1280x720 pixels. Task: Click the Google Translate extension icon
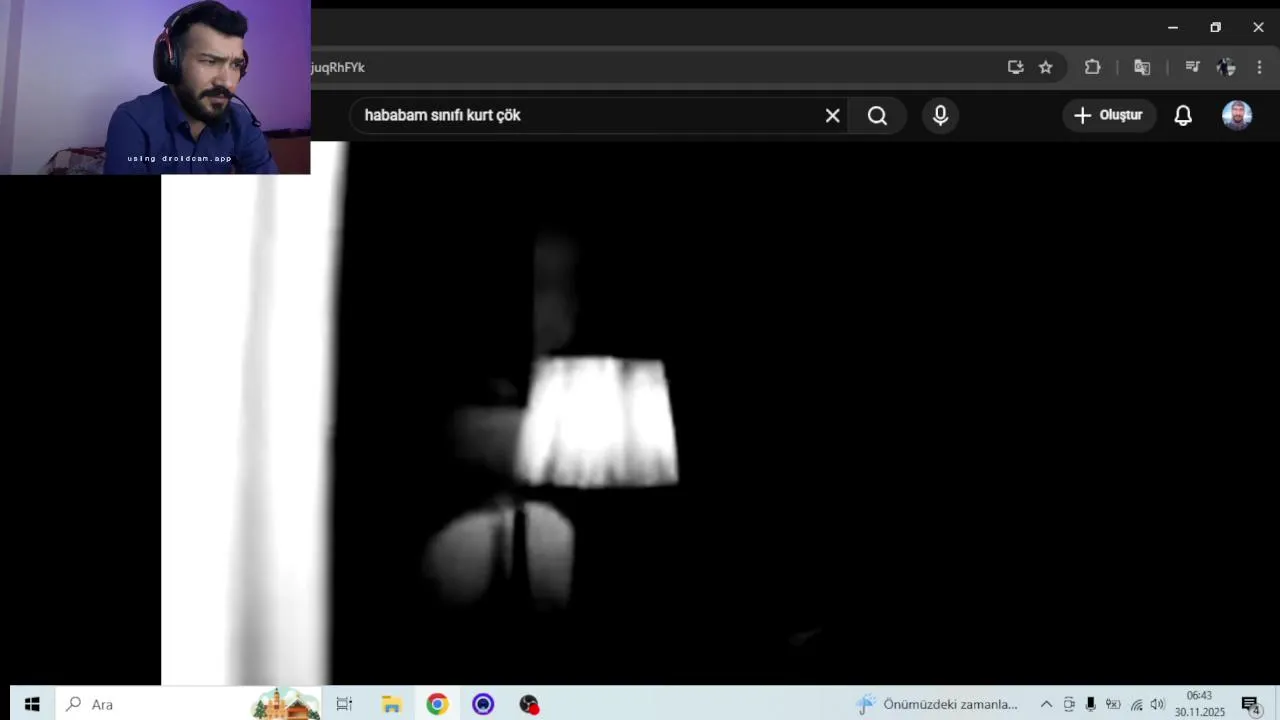click(x=1142, y=67)
